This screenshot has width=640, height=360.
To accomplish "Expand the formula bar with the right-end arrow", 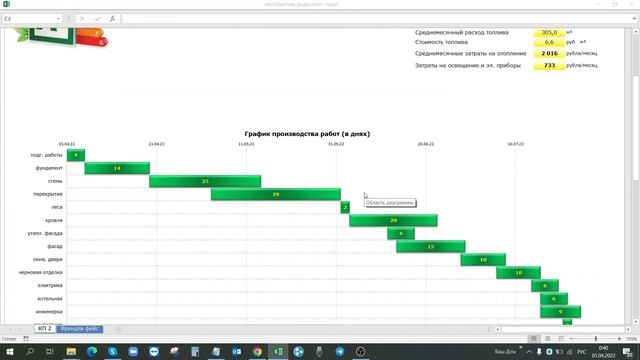I will click(x=634, y=19).
